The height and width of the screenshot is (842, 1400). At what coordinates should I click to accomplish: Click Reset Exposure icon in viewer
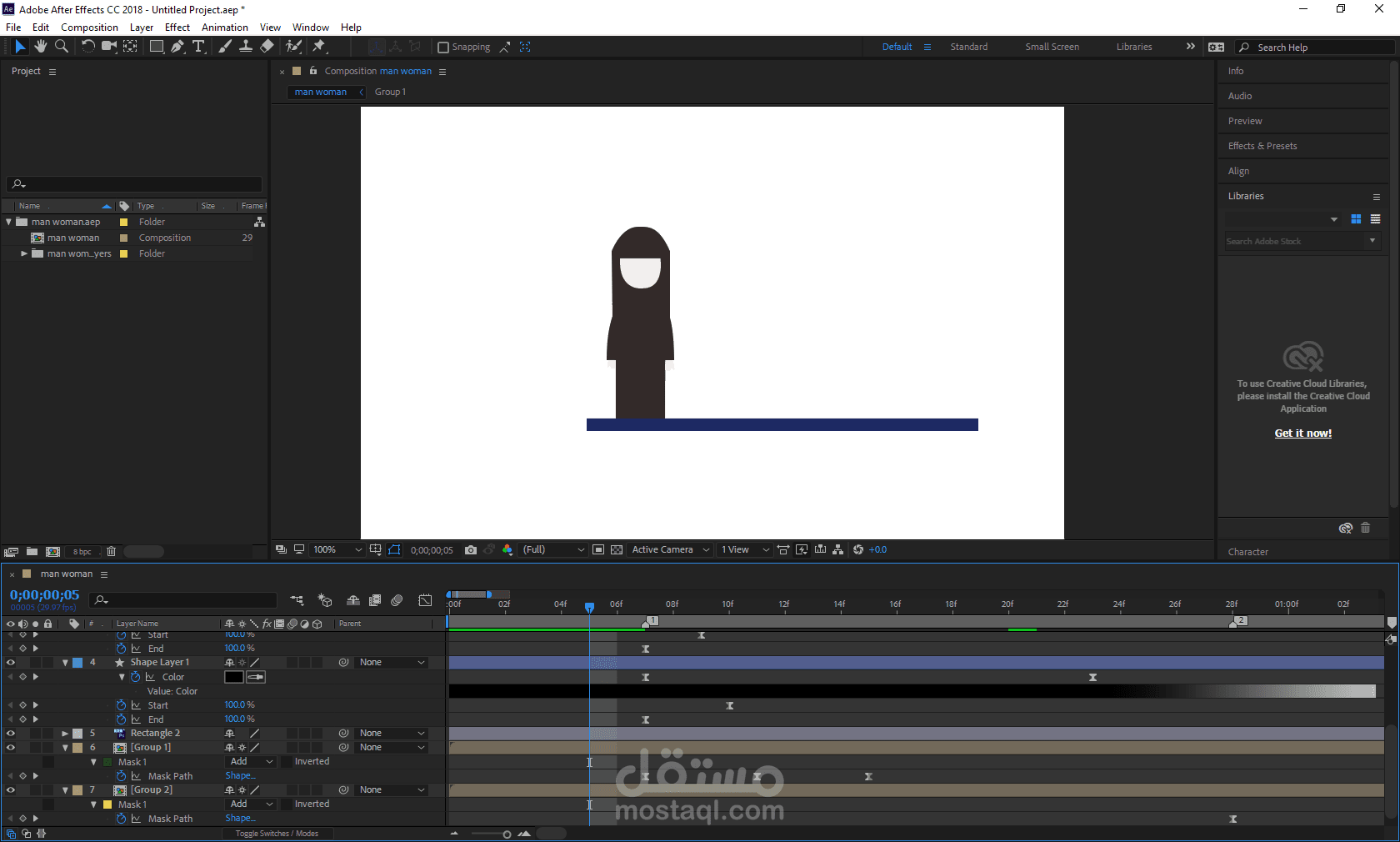[858, 550]
